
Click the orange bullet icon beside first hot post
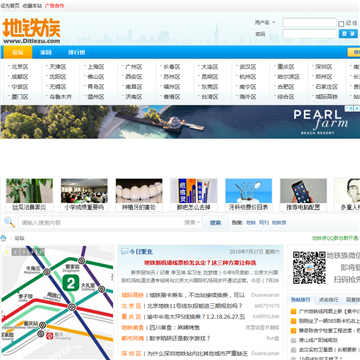293,312
